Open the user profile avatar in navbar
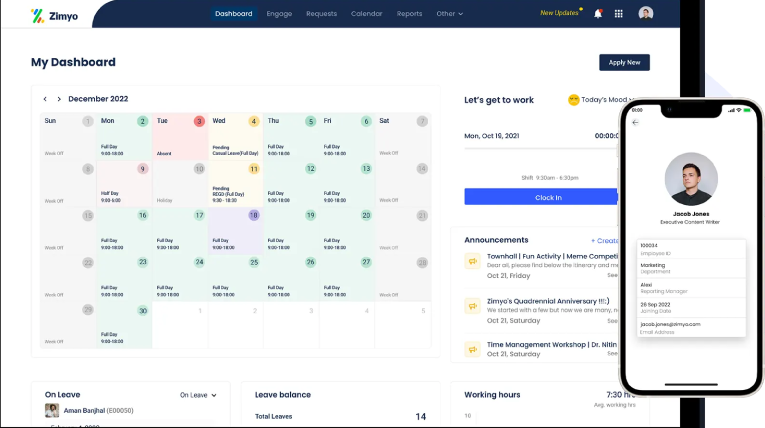The image size is (765, 428). 646,14
